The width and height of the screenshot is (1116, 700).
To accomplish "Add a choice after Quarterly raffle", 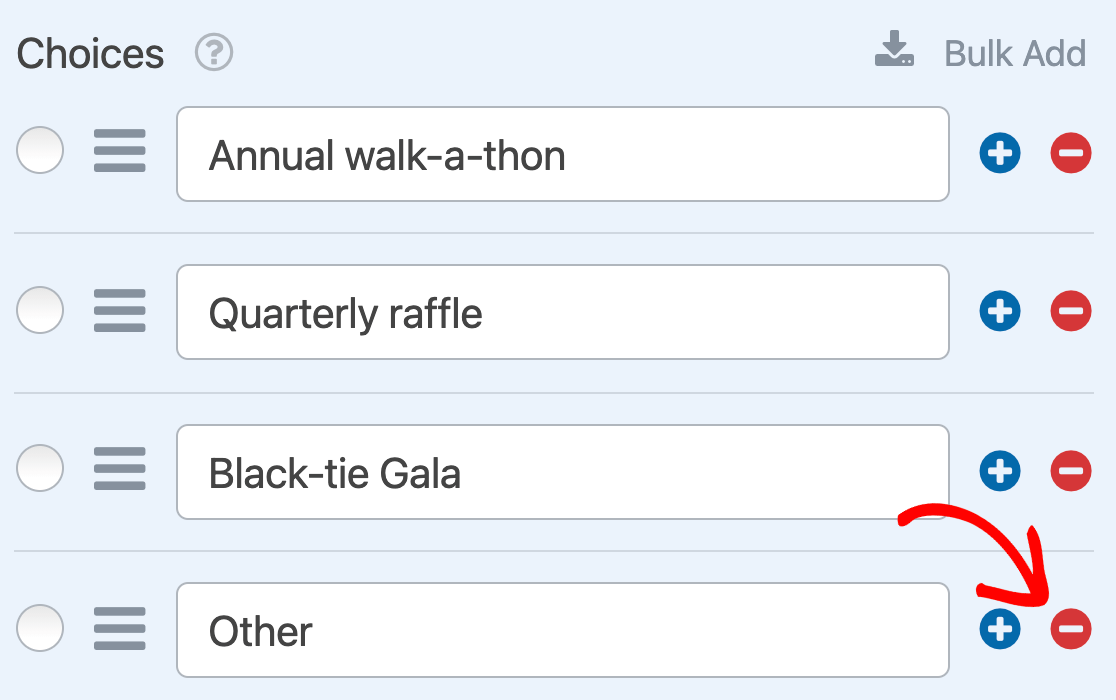I will tap(1000, 311).
